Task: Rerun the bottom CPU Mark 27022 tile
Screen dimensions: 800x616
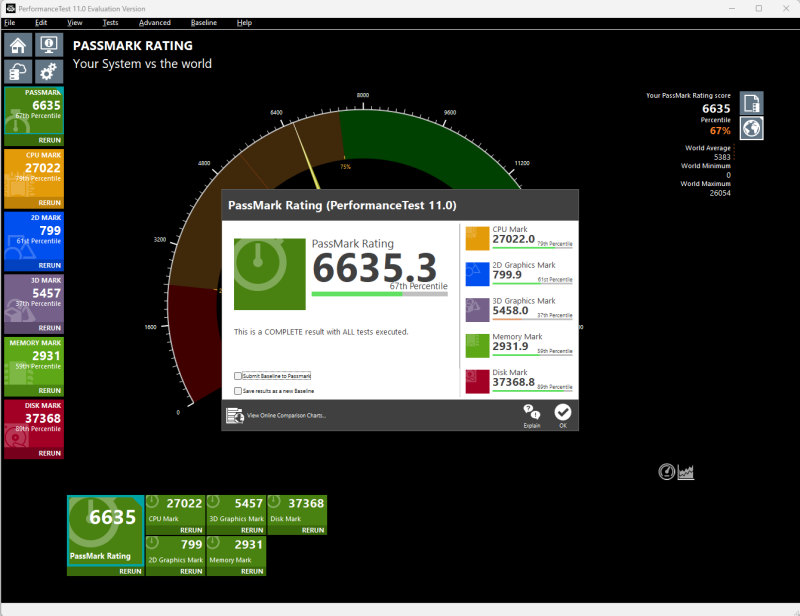Action: coord(191,530)
